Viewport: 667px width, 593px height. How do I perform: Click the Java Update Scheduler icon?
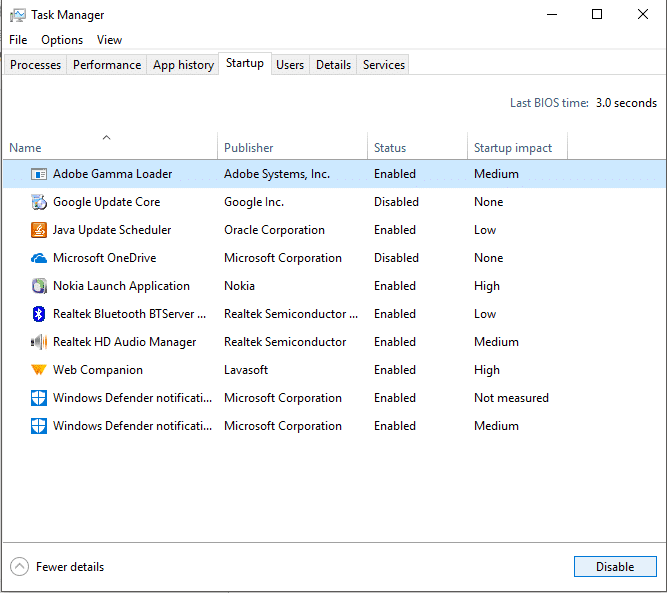[x=39, y=230]
